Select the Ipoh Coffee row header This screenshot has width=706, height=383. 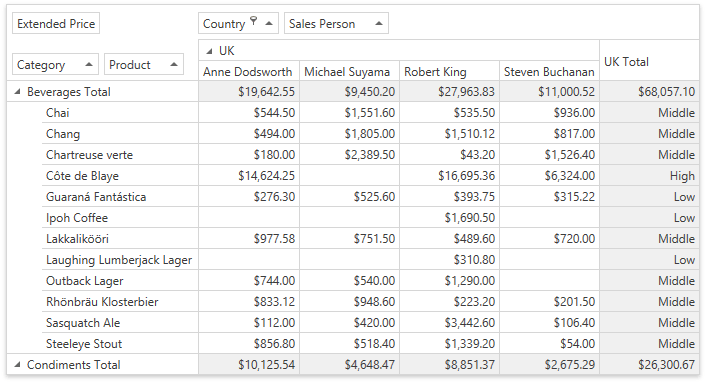120,218
